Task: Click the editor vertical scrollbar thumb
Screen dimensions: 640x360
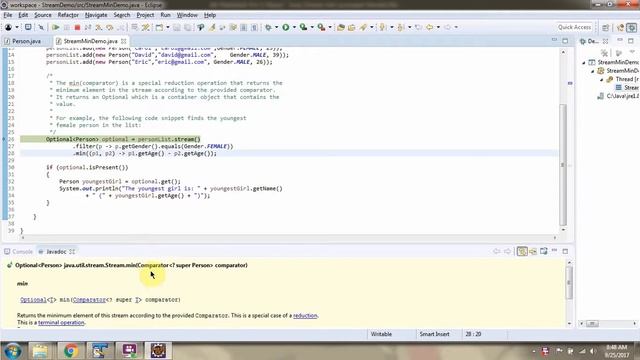Action: 563,164
